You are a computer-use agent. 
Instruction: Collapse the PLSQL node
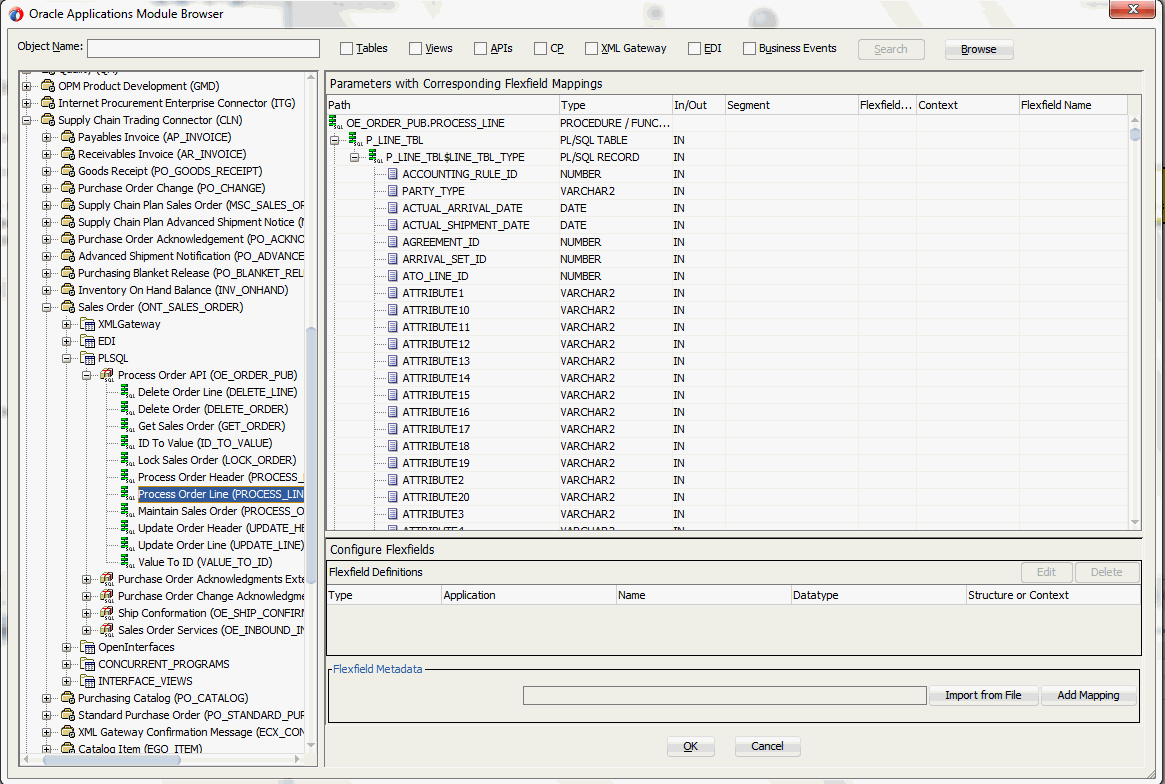click(x=67, y=358)
